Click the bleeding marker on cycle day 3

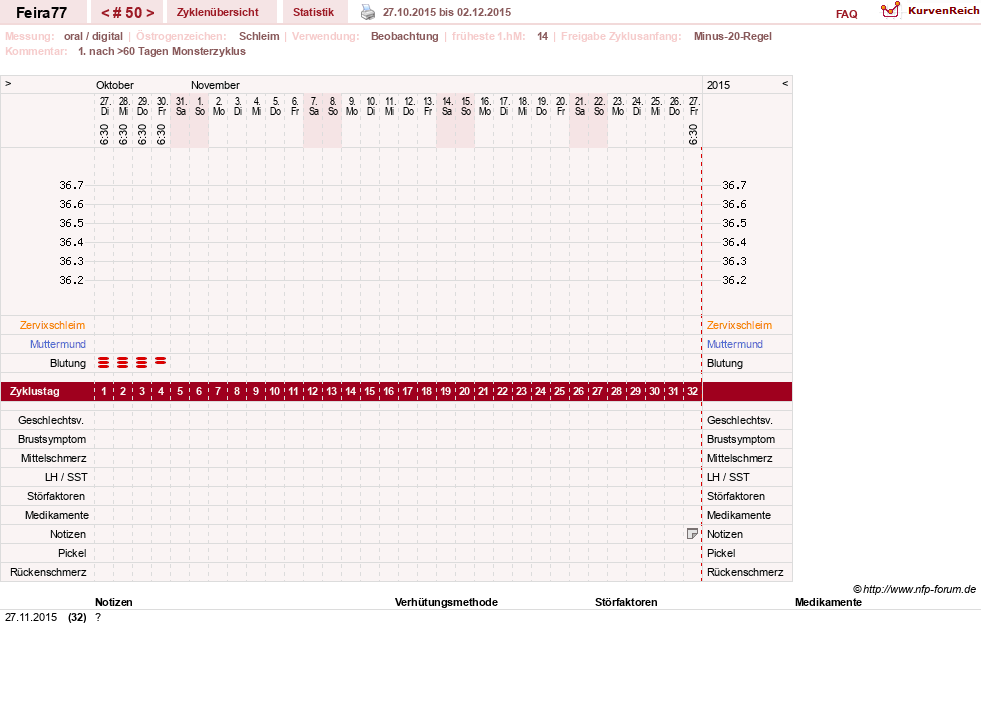pos(141,362)
